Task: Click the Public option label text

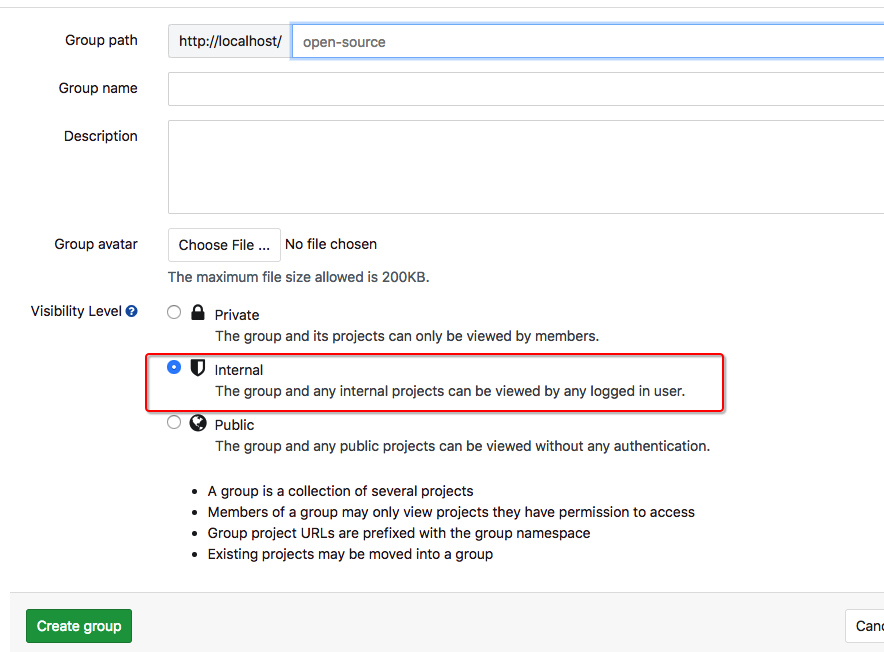Action: (235, 425)
